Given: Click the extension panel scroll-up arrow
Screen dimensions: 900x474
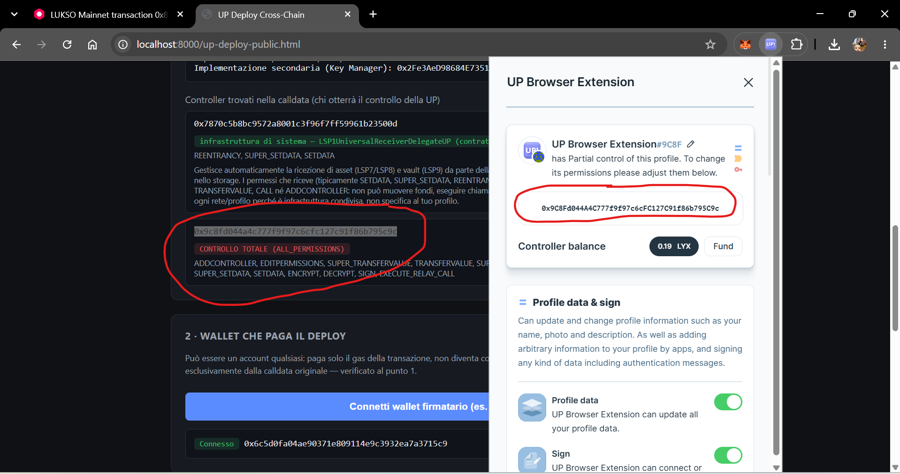Looking at the screenshot, I should coord(776,63).
